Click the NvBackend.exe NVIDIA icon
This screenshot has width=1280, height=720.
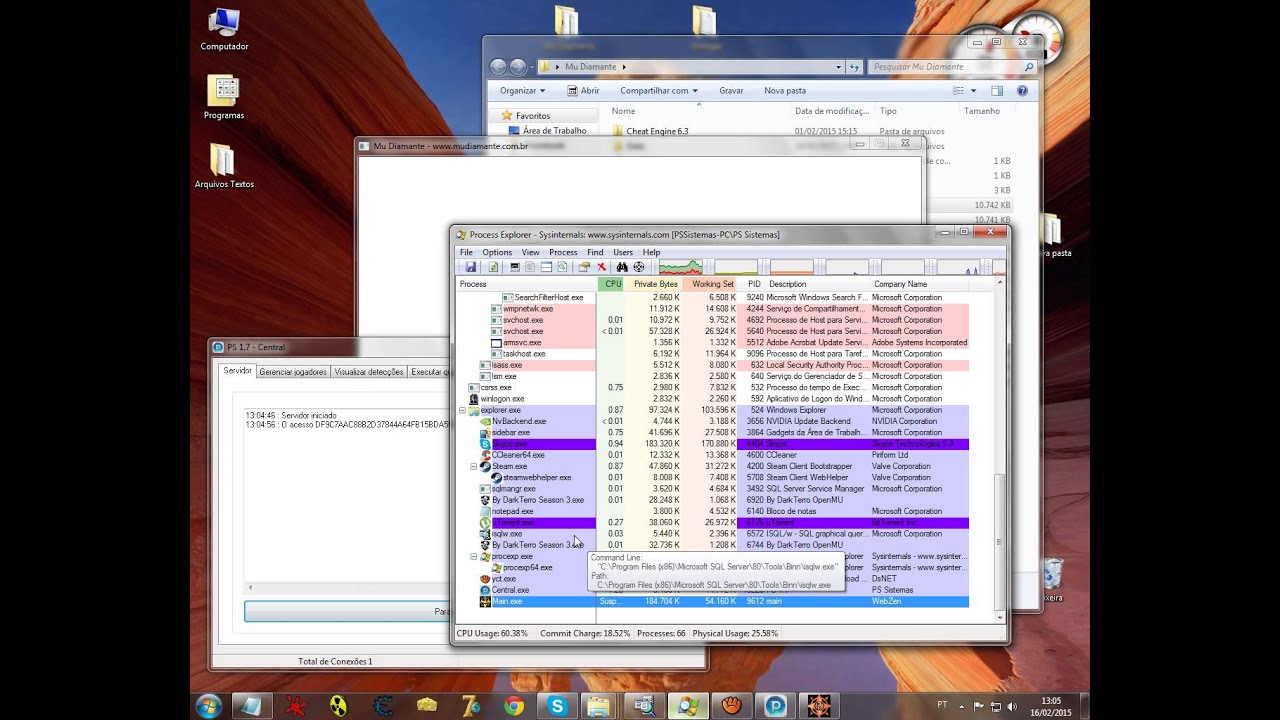point(485,421)
